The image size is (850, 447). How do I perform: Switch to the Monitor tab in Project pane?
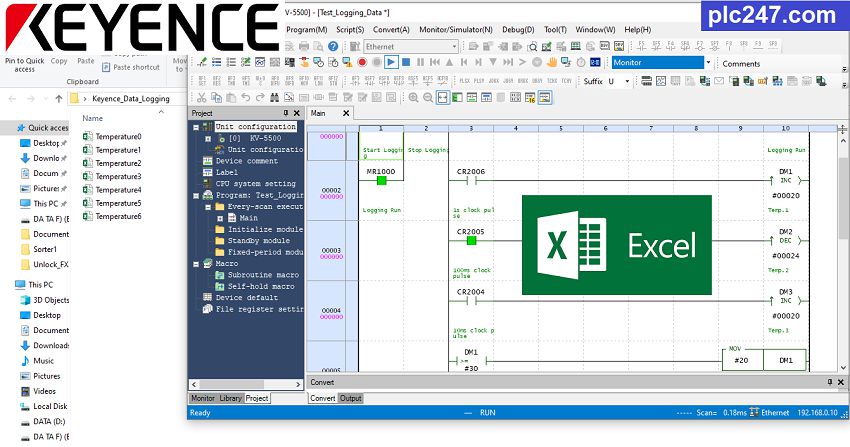click(203, 398)
